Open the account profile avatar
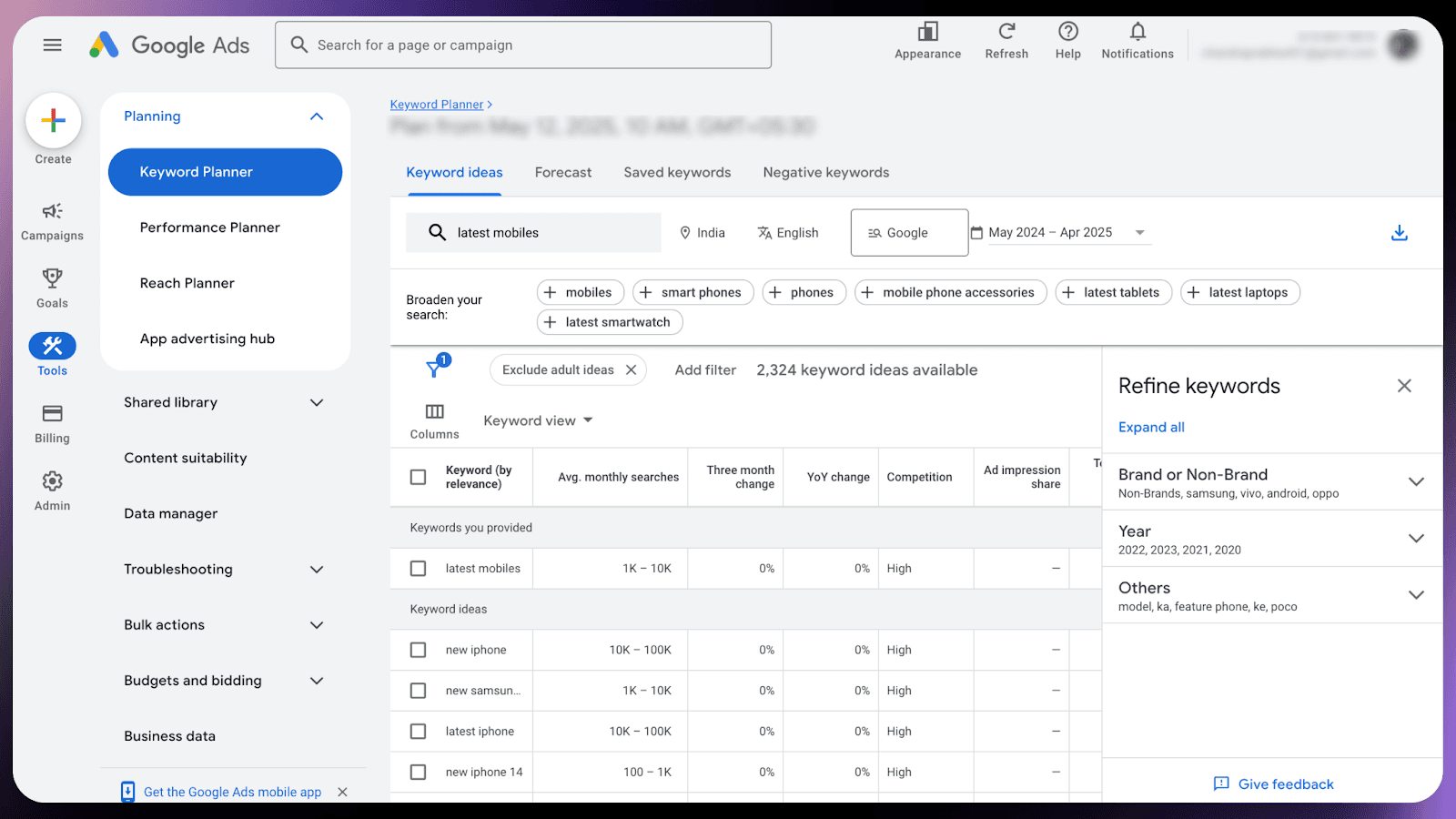This screenshot has height=819, width=1456. click(x=1403, y=44)
